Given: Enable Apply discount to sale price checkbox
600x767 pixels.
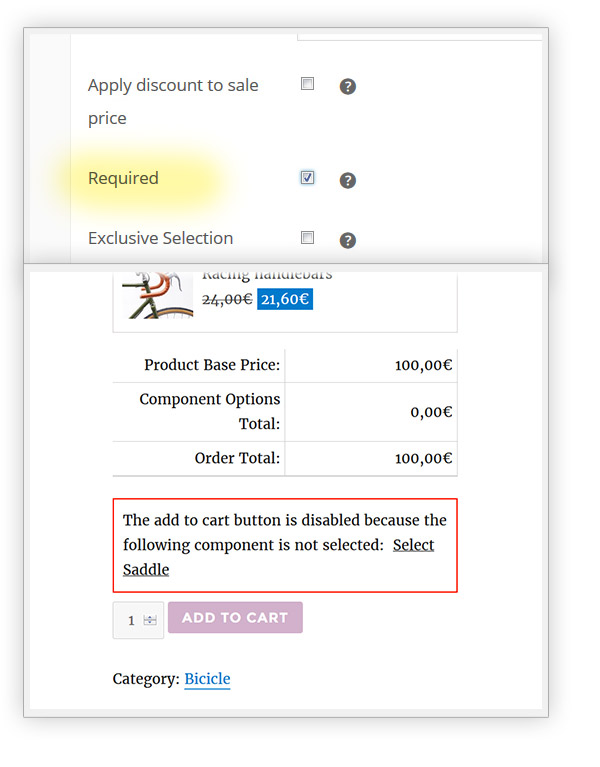Looking at the screenshot, I should click(x=308, y=84).
